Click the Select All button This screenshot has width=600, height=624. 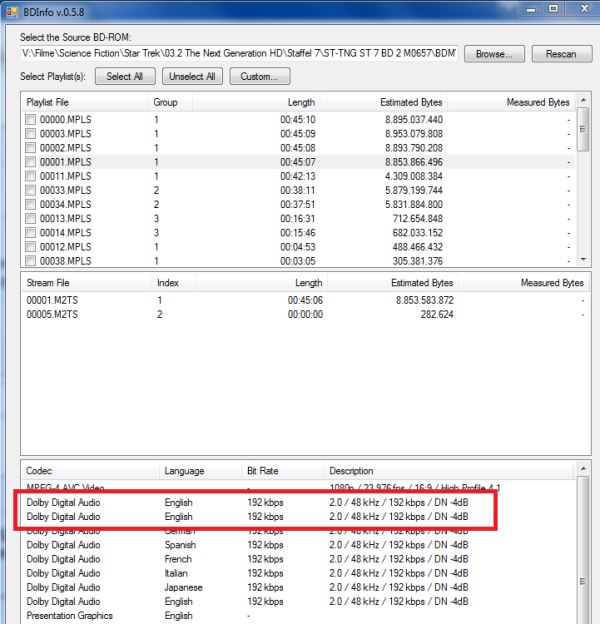point(125,76)
